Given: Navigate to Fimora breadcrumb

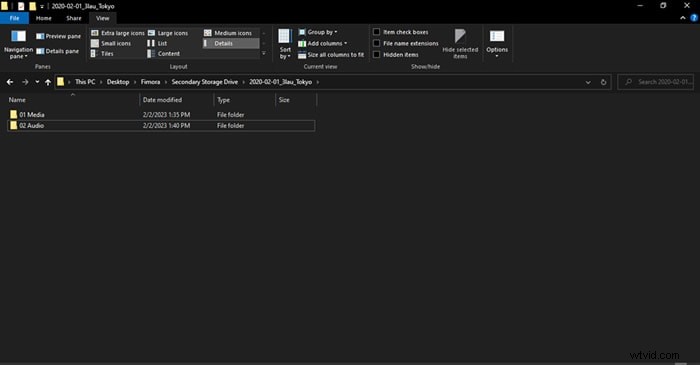Looking at the screenshot, I should click(150, 82).
